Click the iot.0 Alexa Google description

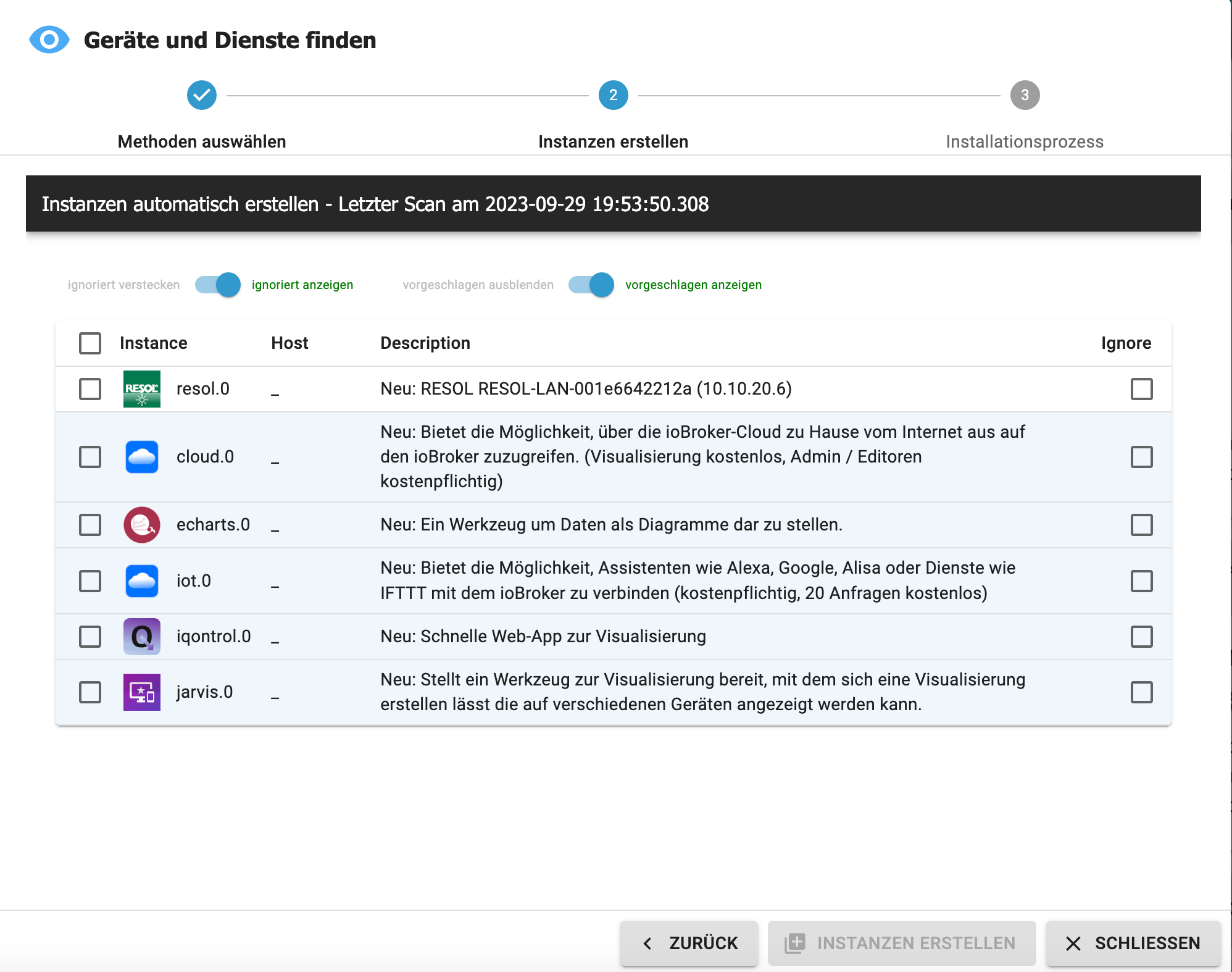[698, 580]
